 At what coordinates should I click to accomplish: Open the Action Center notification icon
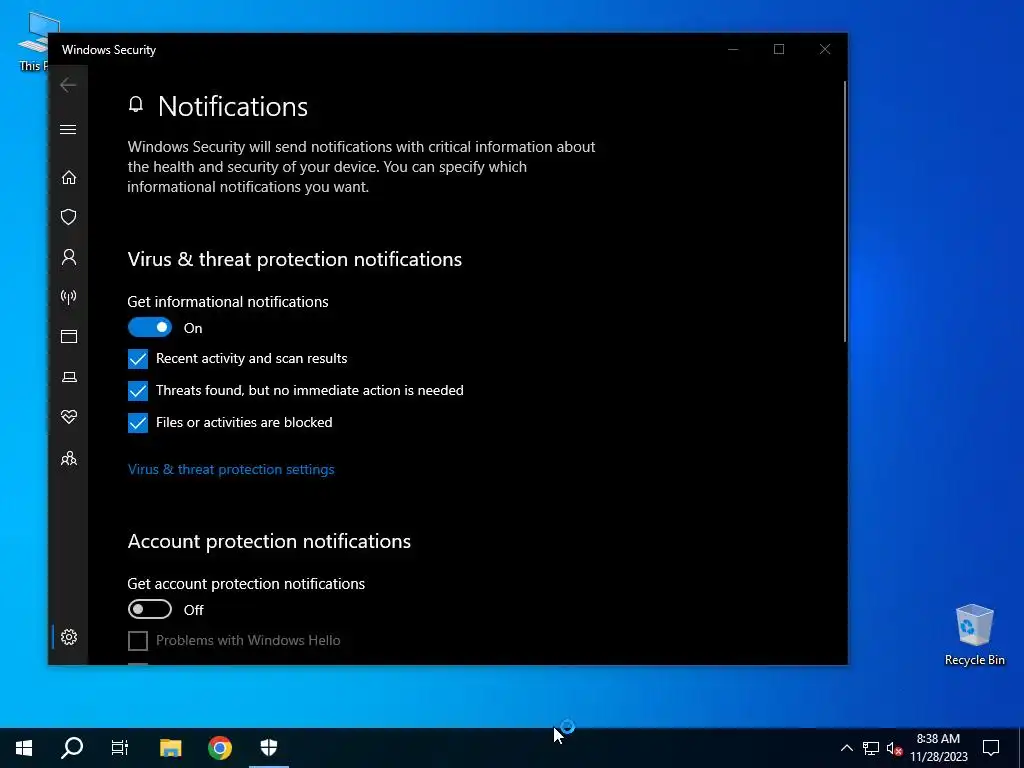[991, 748]
